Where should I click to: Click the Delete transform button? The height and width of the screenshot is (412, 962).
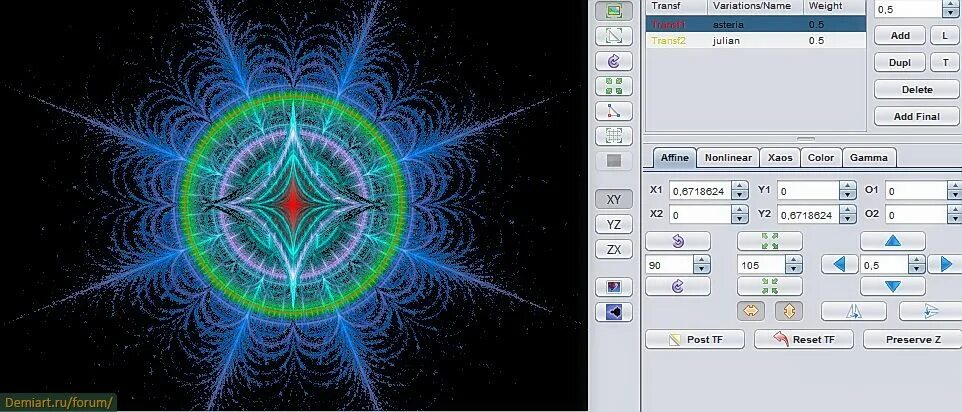[917, 90]
